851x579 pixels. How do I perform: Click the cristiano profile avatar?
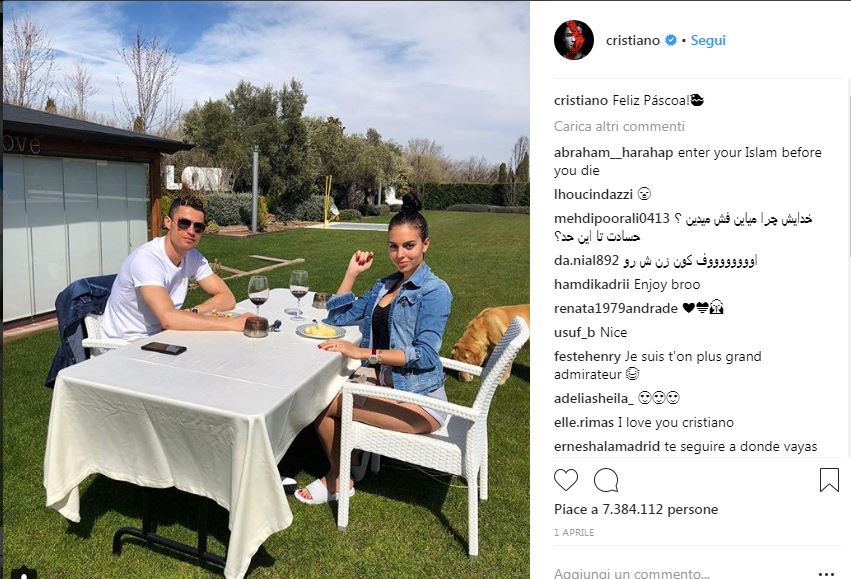574,40
